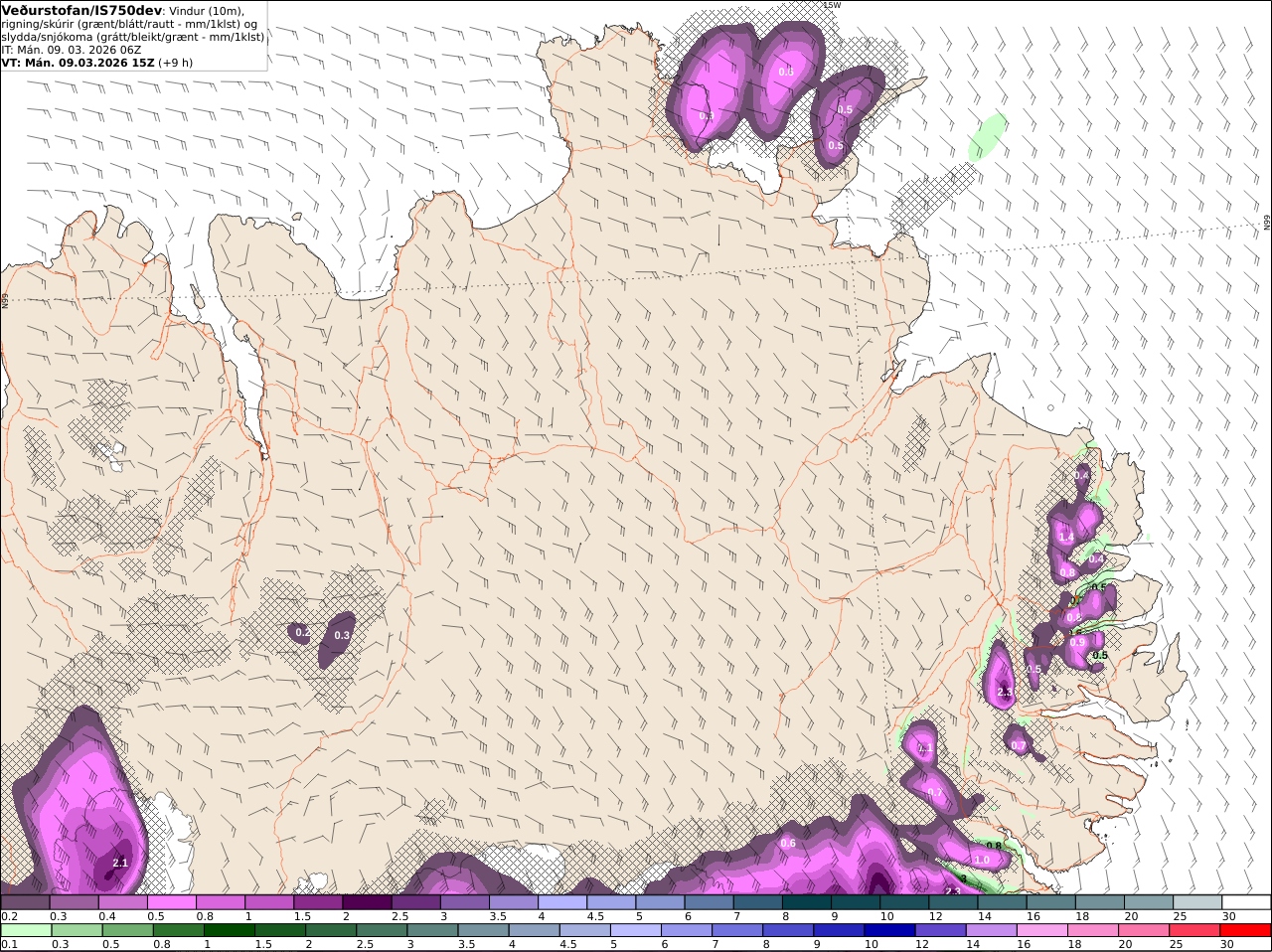Click the 1.4 snowfall label in the east fjords
The height and width of the screenshot is (952, 1272).
[1066, 538]
